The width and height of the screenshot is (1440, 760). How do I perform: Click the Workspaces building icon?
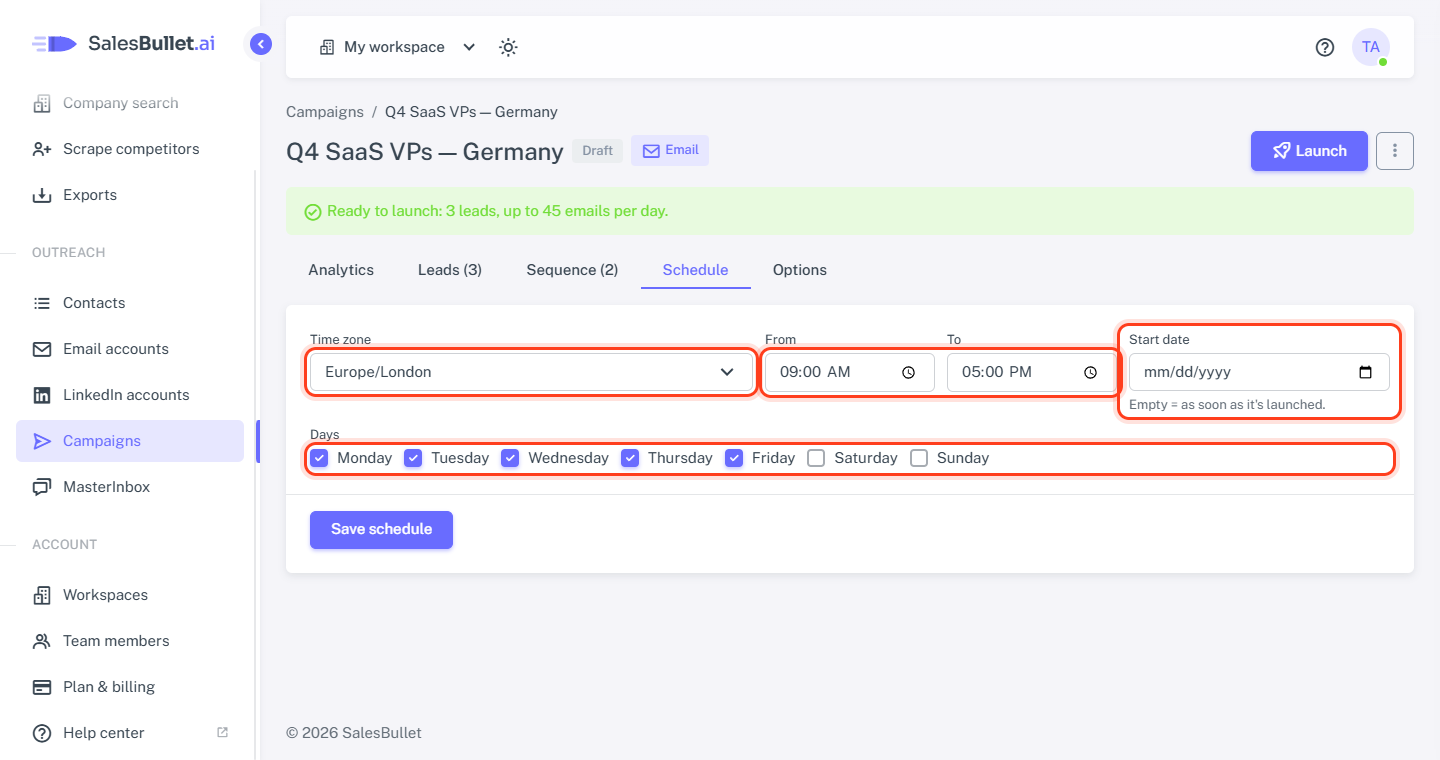click(x=42, y=595)
